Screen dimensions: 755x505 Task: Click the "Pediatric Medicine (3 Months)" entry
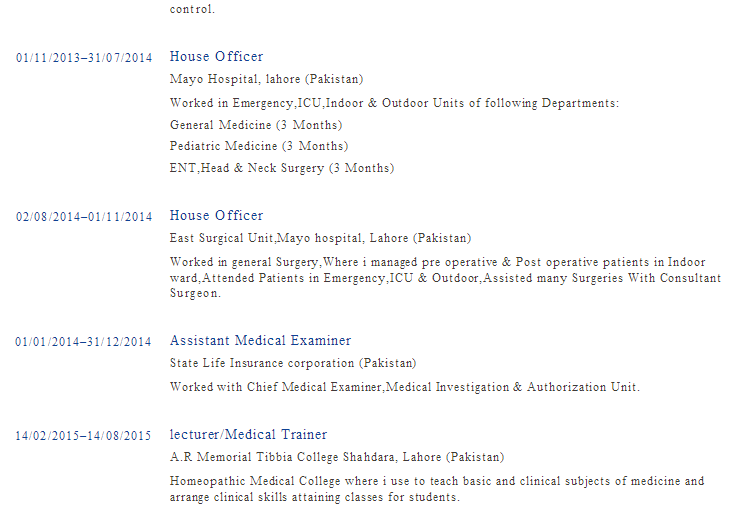pos(258,146)
